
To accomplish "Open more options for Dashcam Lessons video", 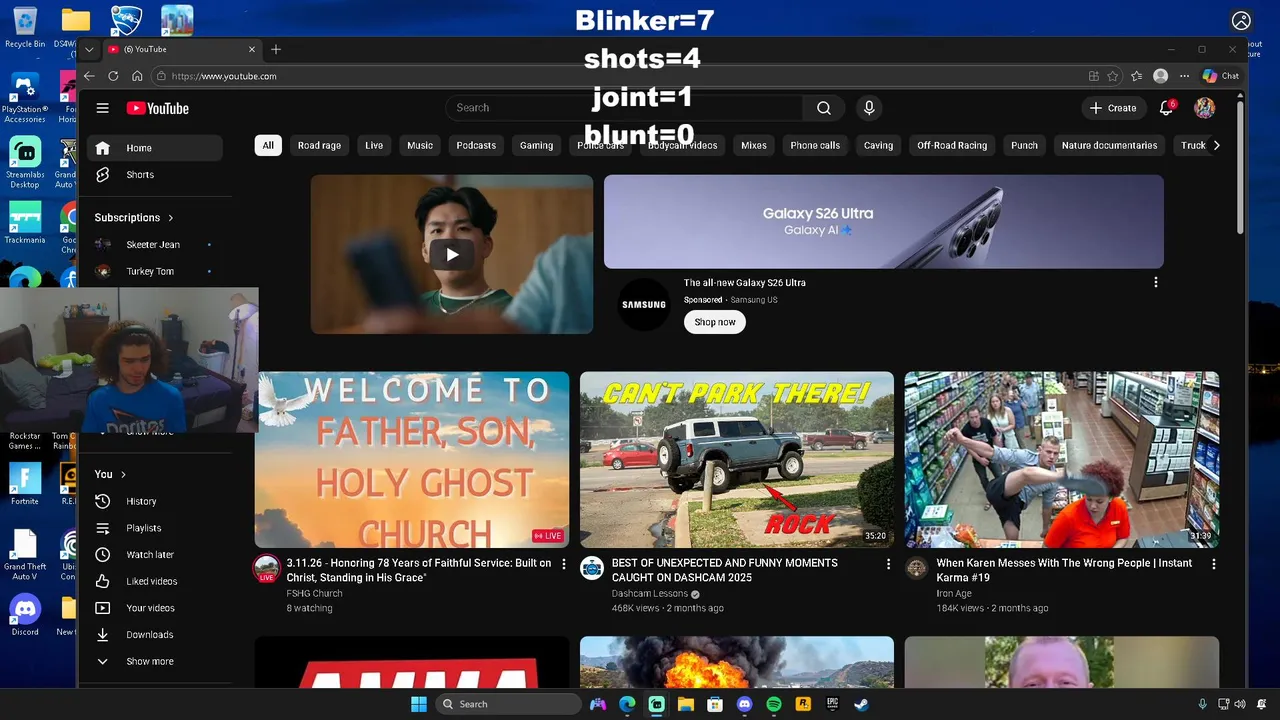I will tap(888, 564).
